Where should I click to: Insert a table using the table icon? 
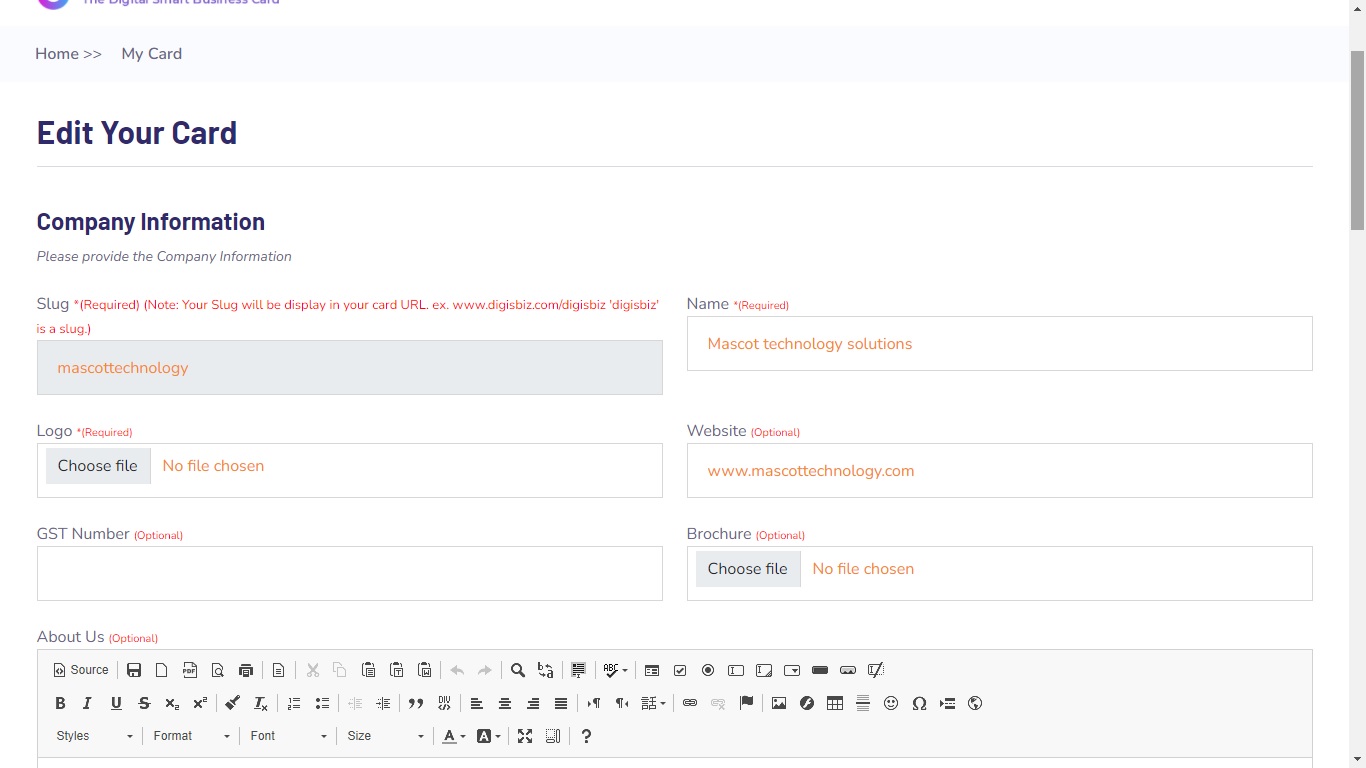click(x=835, y=703)
